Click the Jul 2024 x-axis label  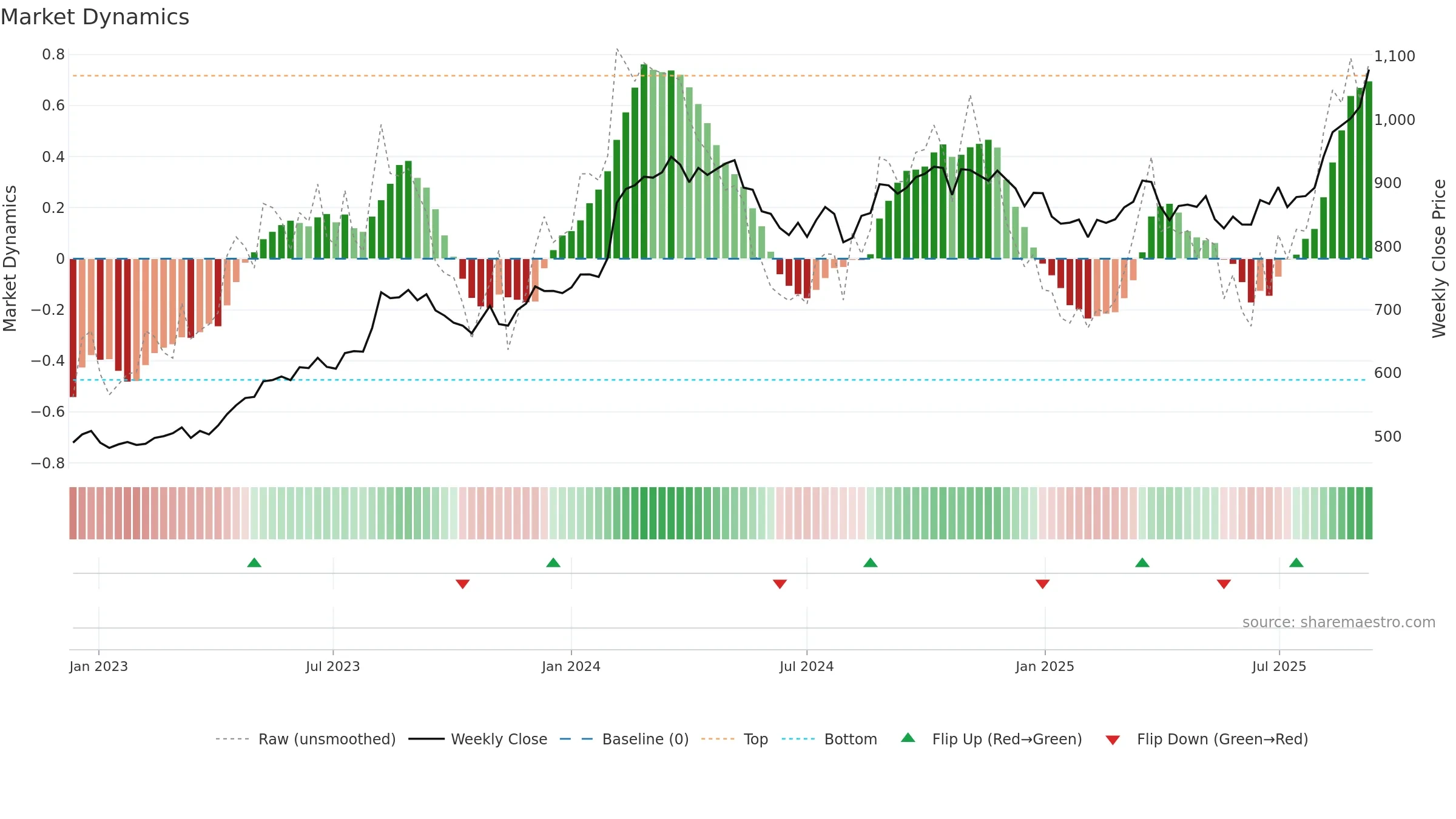807,666
